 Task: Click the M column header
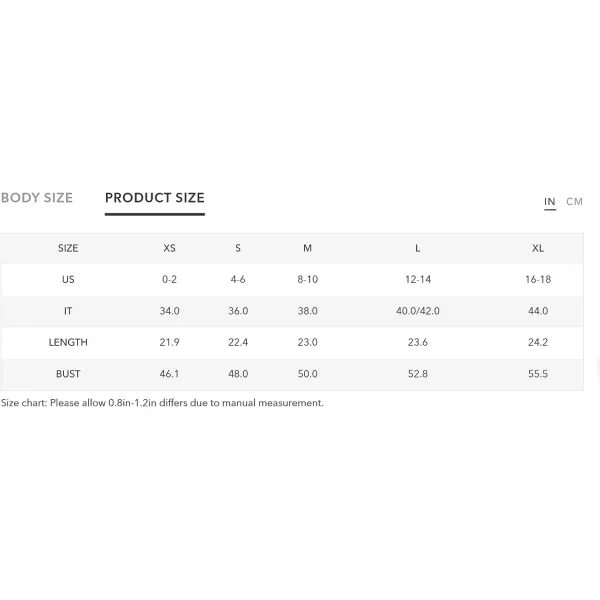coord(307,248)
